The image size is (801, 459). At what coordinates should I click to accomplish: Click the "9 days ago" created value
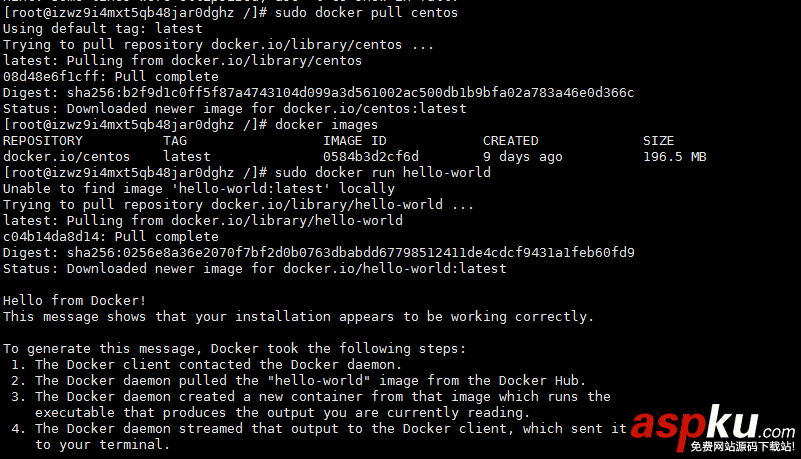tap(522, 157)
